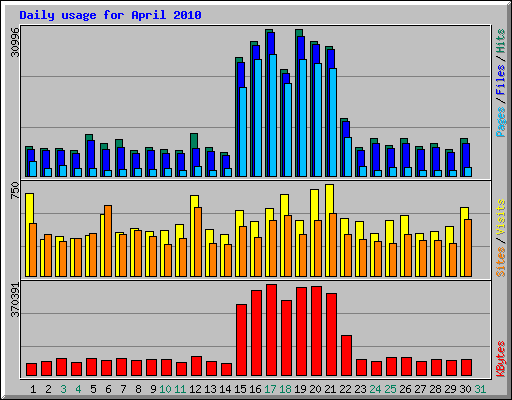The width and height of the screenshot is (512, 400).
Task: Click the day 12 yellow visits bar
Action: 193,236
